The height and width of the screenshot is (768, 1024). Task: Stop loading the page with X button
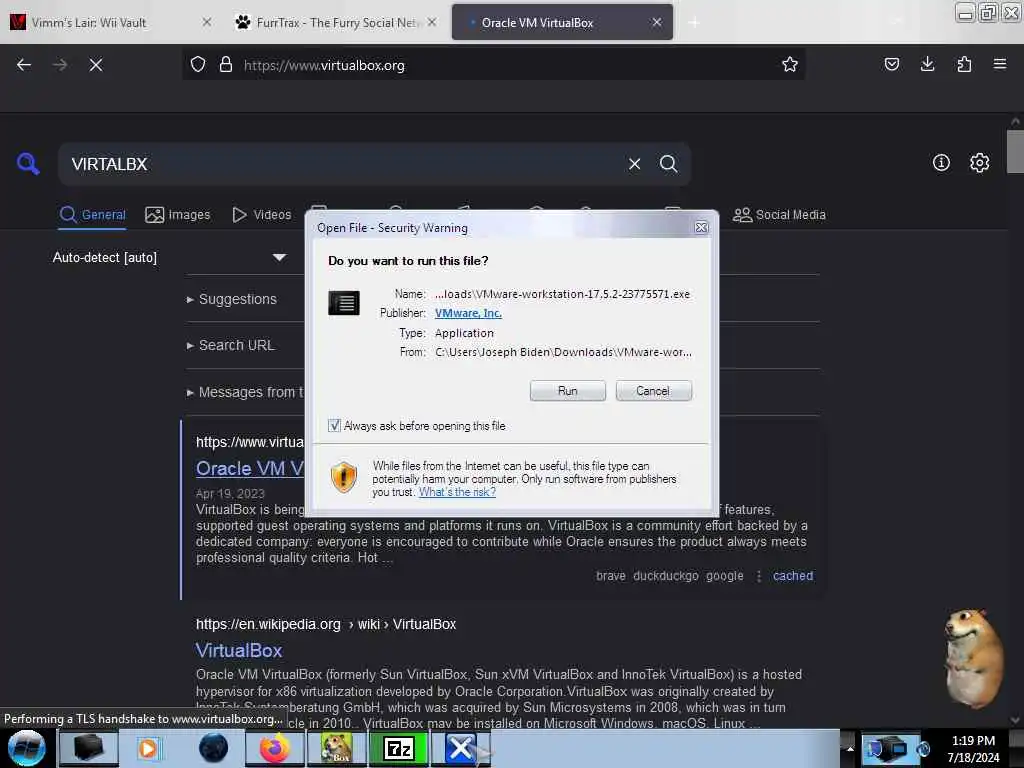pyautogui.click(x=96, y=65)
